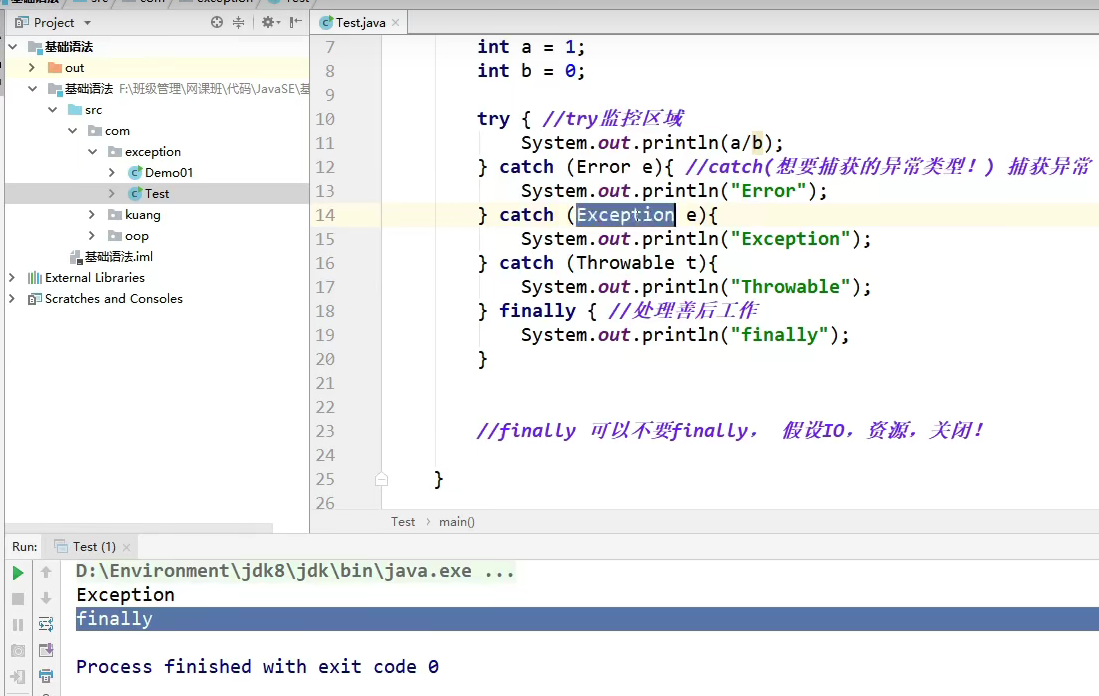Select Scratches and Consoles
This screenshot has width=1099, height=696.
[114, 299]
